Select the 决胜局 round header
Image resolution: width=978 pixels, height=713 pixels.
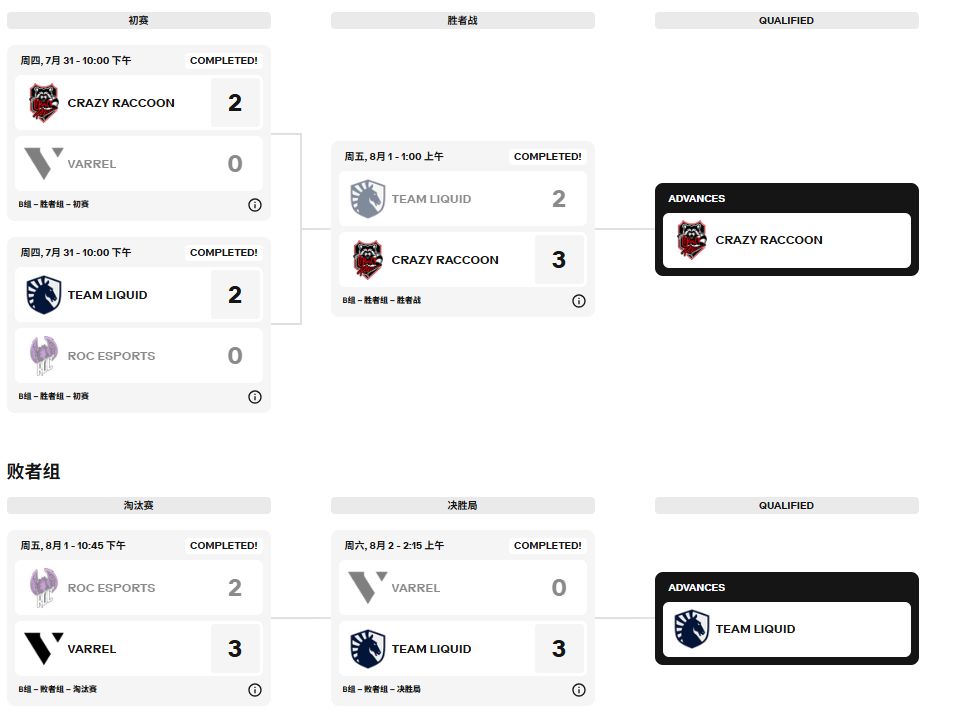(463, 506)
